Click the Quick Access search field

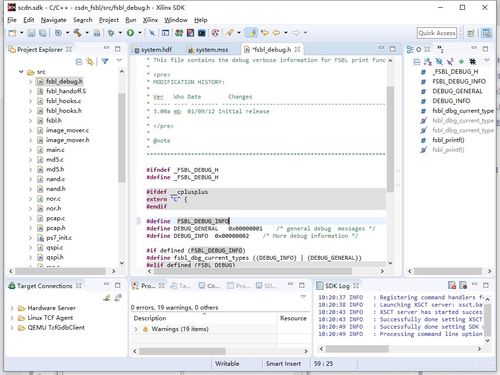coord(437,33)
